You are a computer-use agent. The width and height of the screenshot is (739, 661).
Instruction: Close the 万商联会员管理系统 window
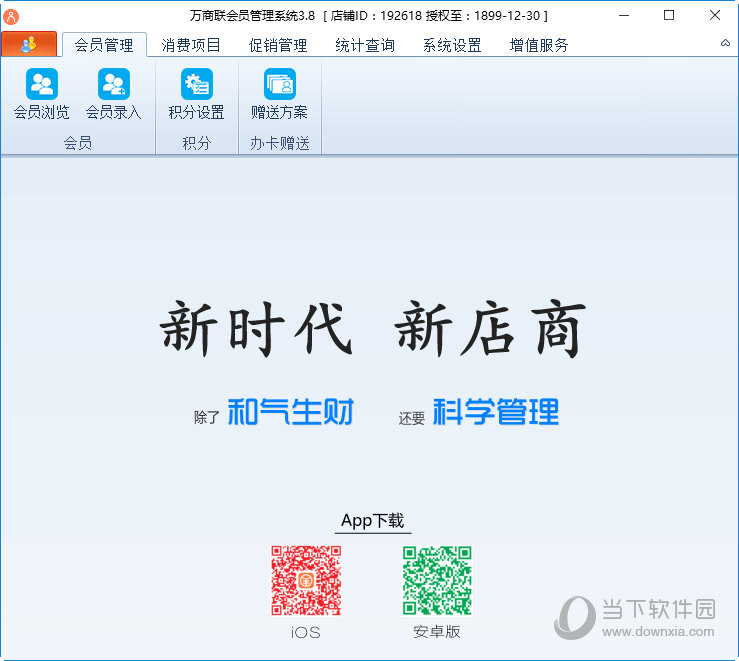tap(714, 16)
